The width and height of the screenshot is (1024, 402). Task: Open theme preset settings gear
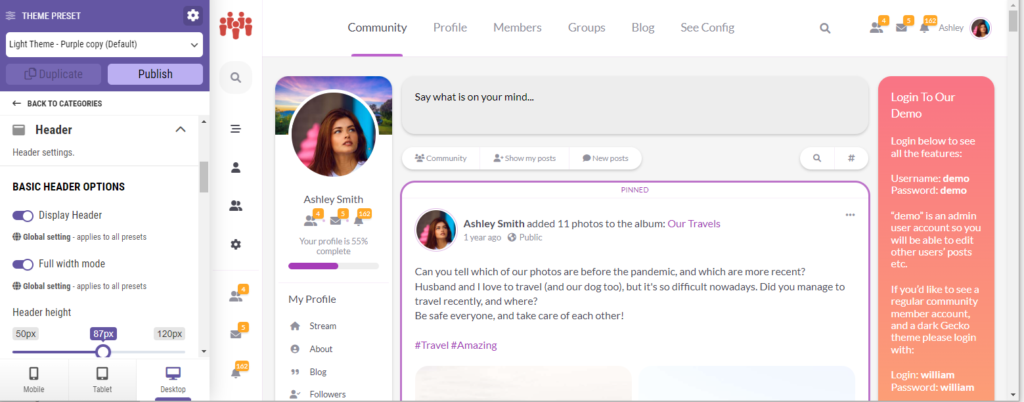tap(193, 15)
